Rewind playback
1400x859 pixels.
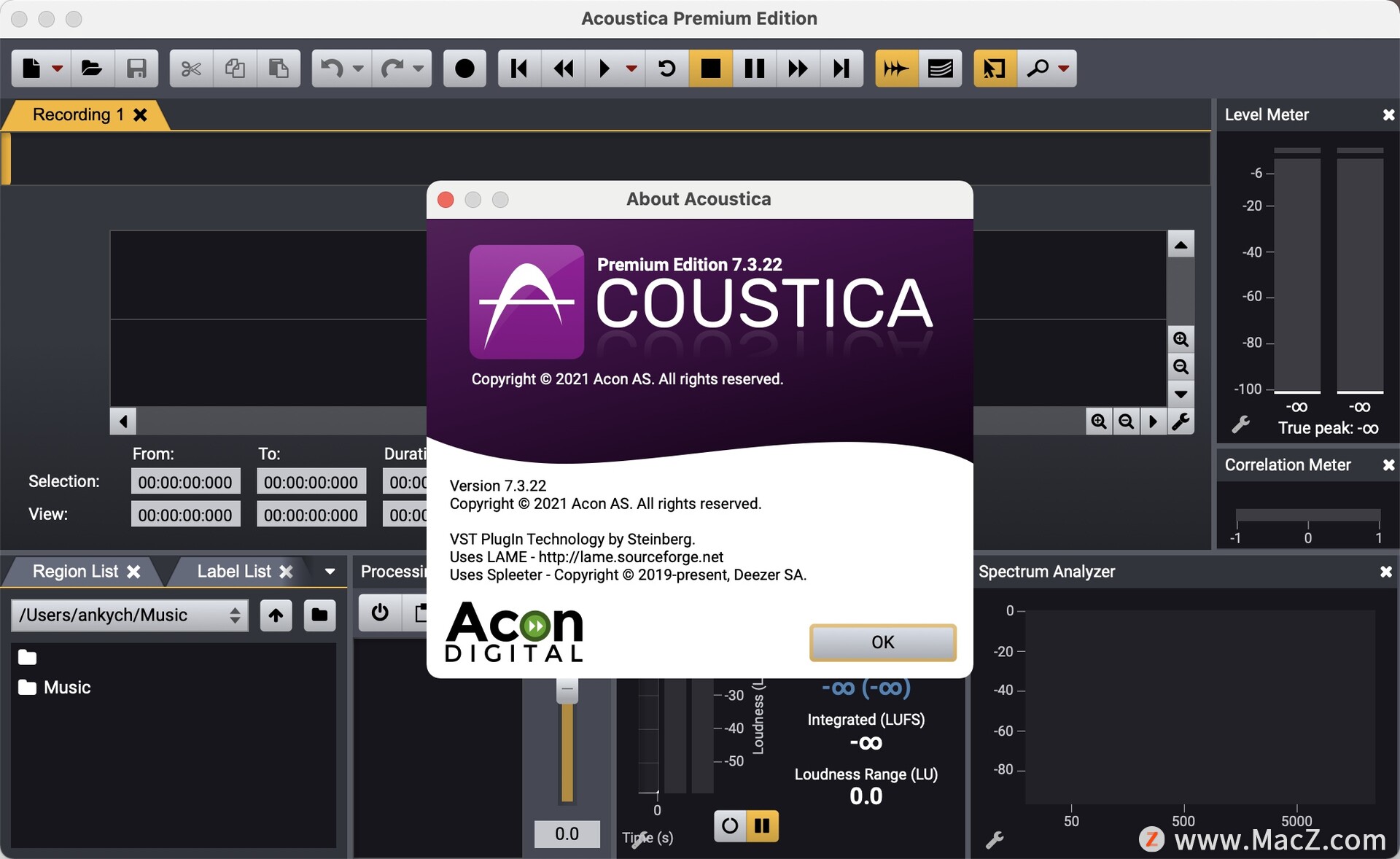click(x=564, y=69)
